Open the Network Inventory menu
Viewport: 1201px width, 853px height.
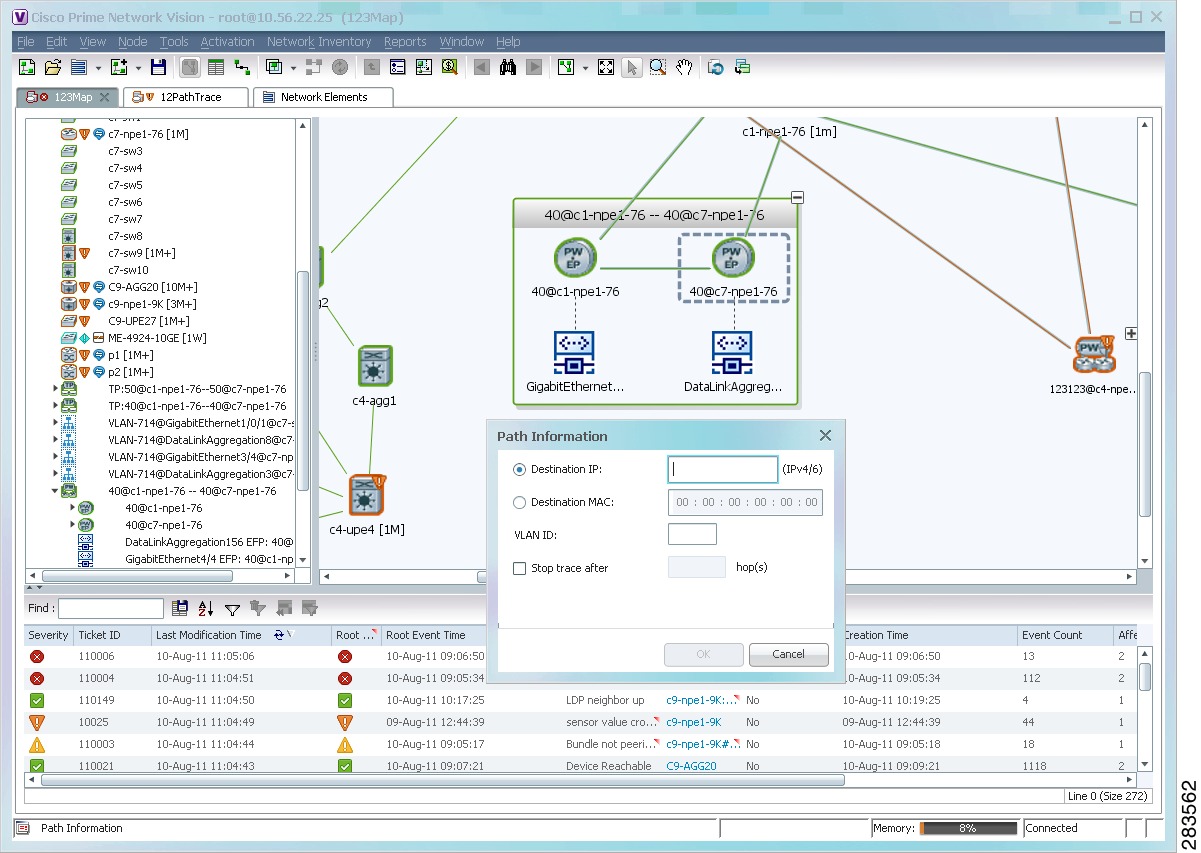pyautogui.click(x=319, y=42)
